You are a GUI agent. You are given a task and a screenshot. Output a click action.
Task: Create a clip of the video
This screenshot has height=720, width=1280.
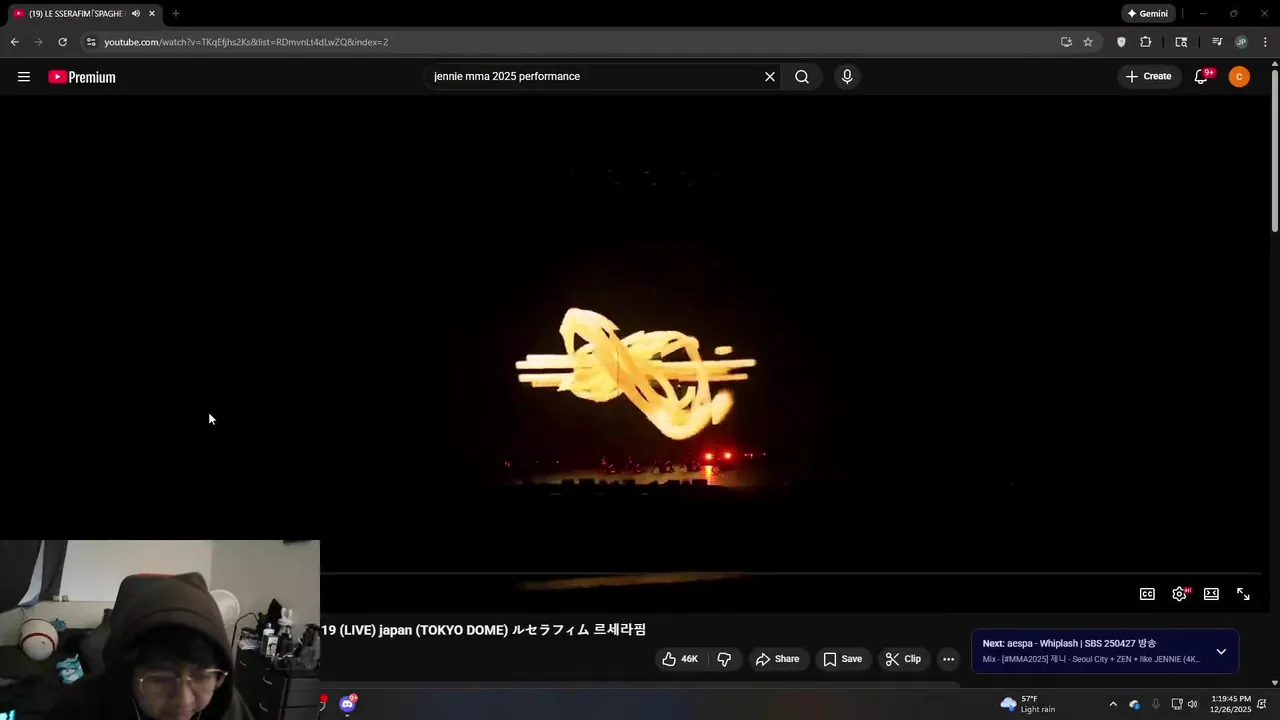click(903, 659)
